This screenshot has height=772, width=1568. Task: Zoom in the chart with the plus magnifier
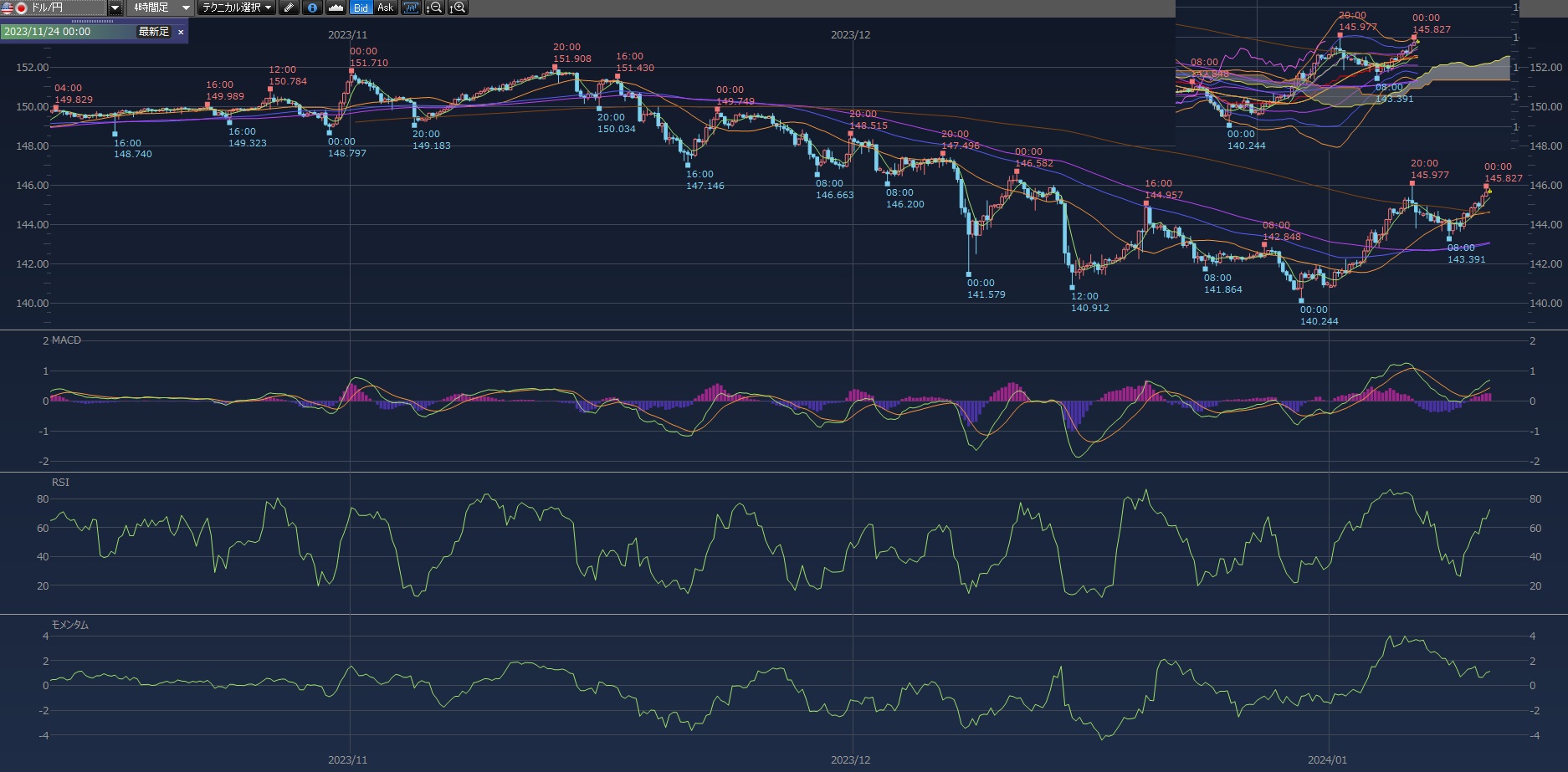(458, 8)
